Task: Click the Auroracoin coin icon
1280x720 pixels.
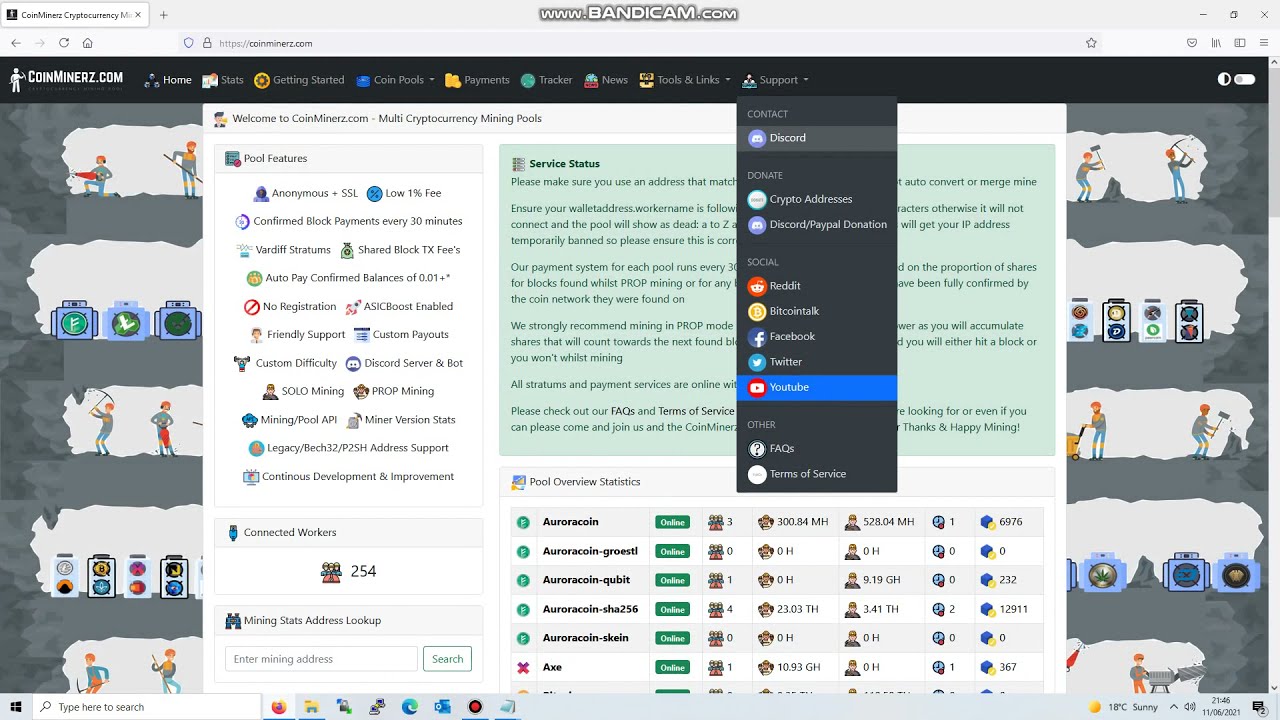Action: coord(522,522)
